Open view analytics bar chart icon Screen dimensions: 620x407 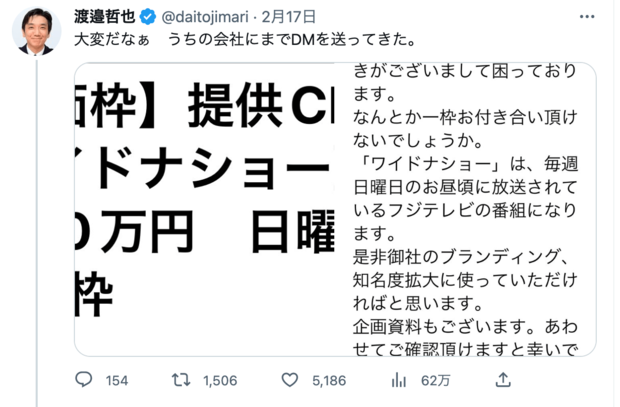[x=399, y=380]
